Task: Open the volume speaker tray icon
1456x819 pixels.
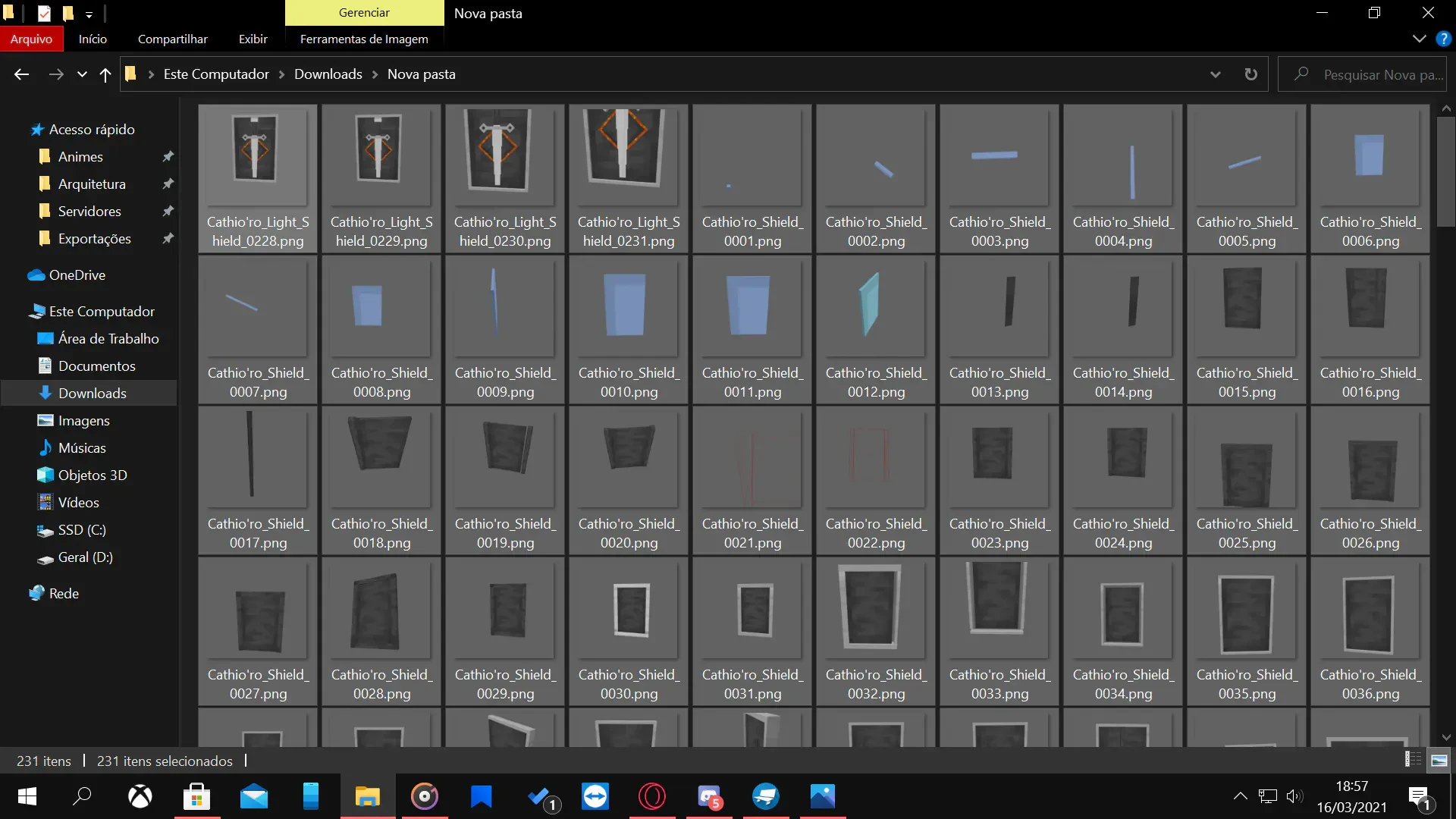Action: point(1294,796)
